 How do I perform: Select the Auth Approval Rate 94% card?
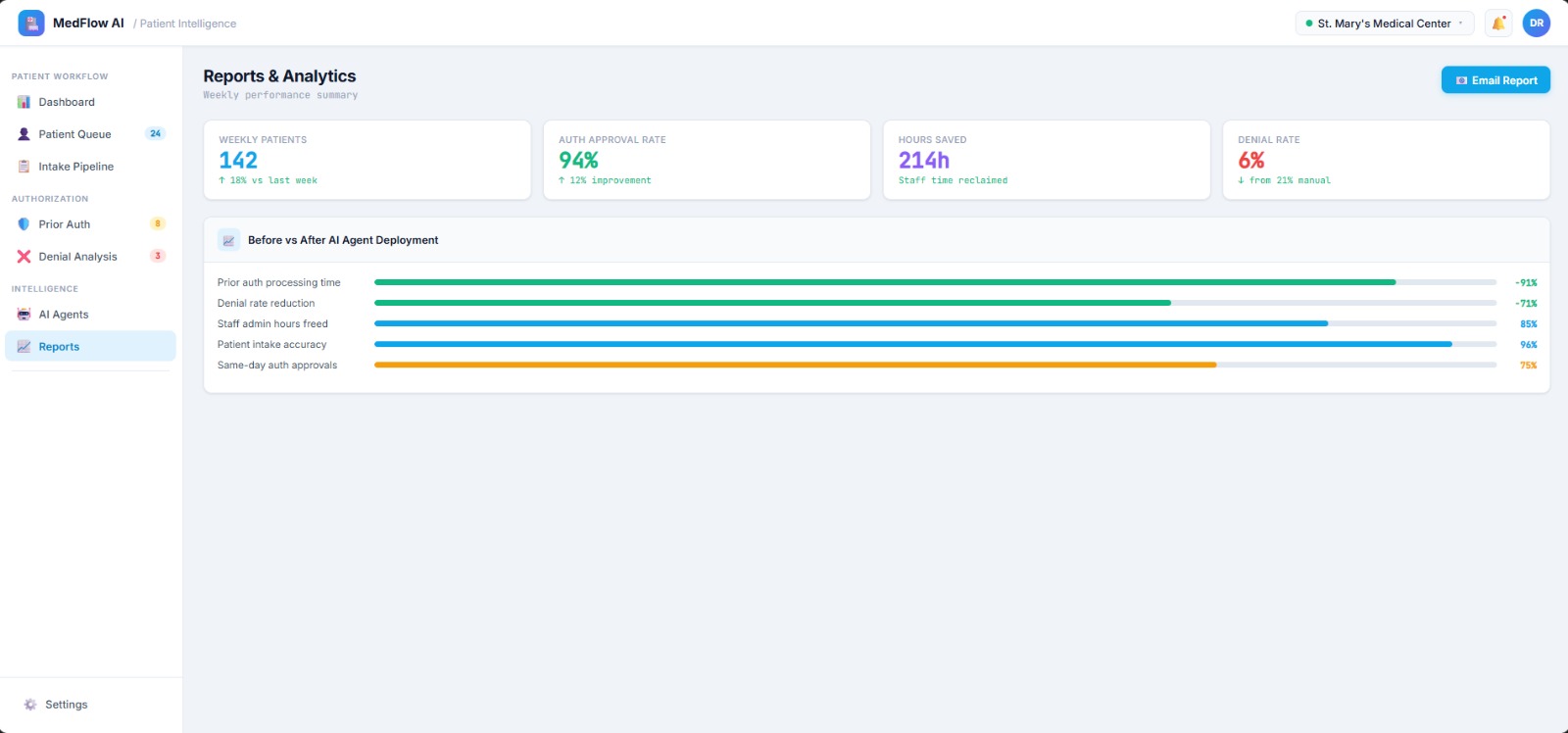(x=707, y=160)
